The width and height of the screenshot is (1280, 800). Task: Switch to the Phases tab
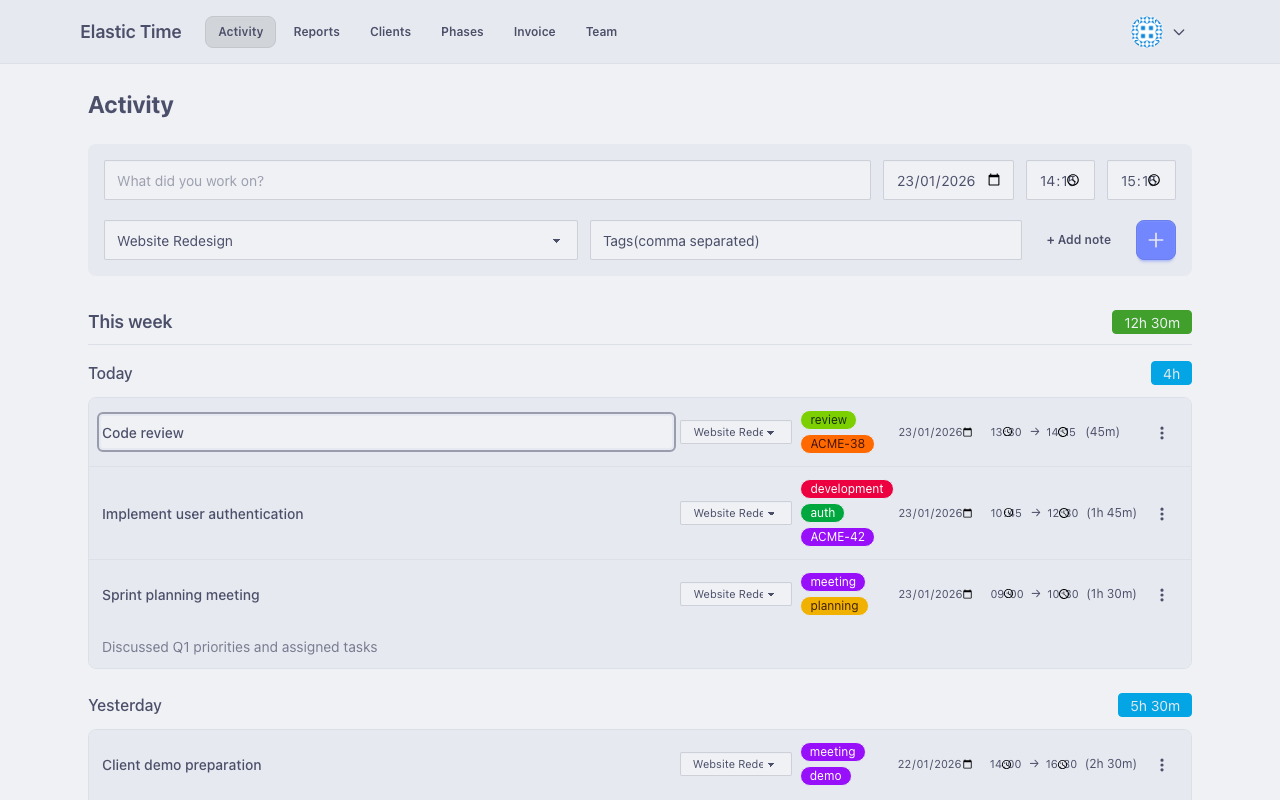[461, 31]
